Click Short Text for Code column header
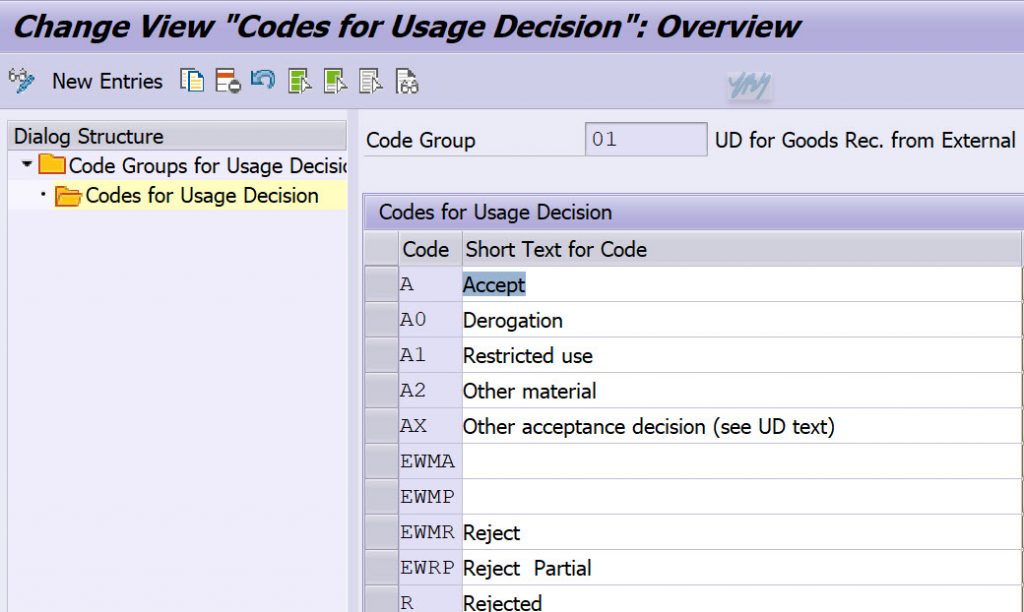 tap(742, 249)
